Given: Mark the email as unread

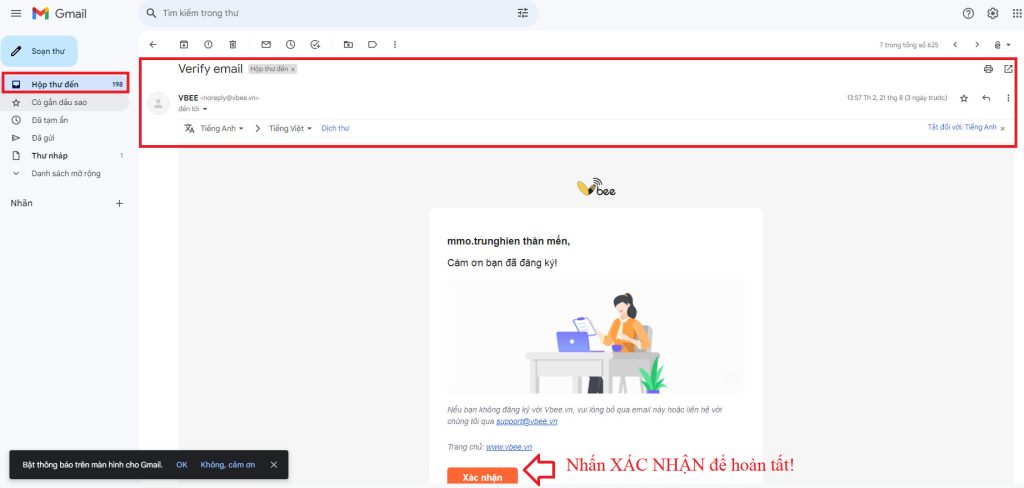Looking at the screenshot, I should (266, 44).
